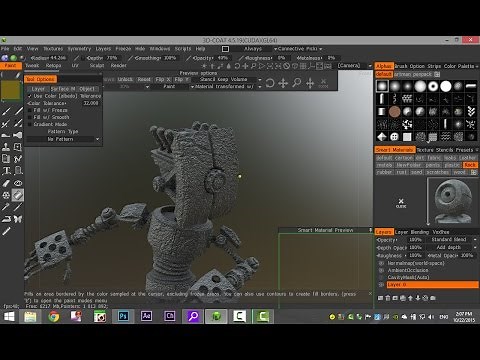The width and height of the screenshot is (480, 360).
Task: Adjust the Color Tolerance value
Action: 91,103
